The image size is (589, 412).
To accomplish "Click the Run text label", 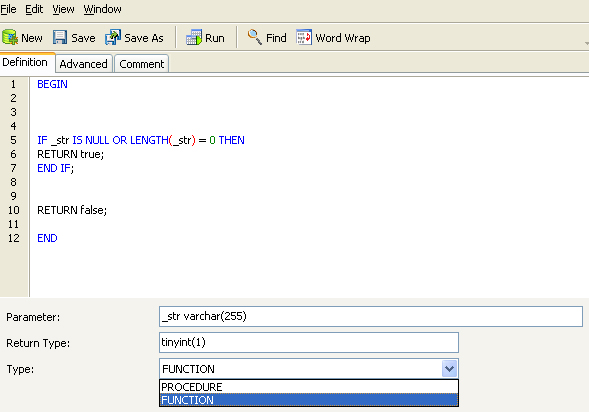I will tap(214, 38).
